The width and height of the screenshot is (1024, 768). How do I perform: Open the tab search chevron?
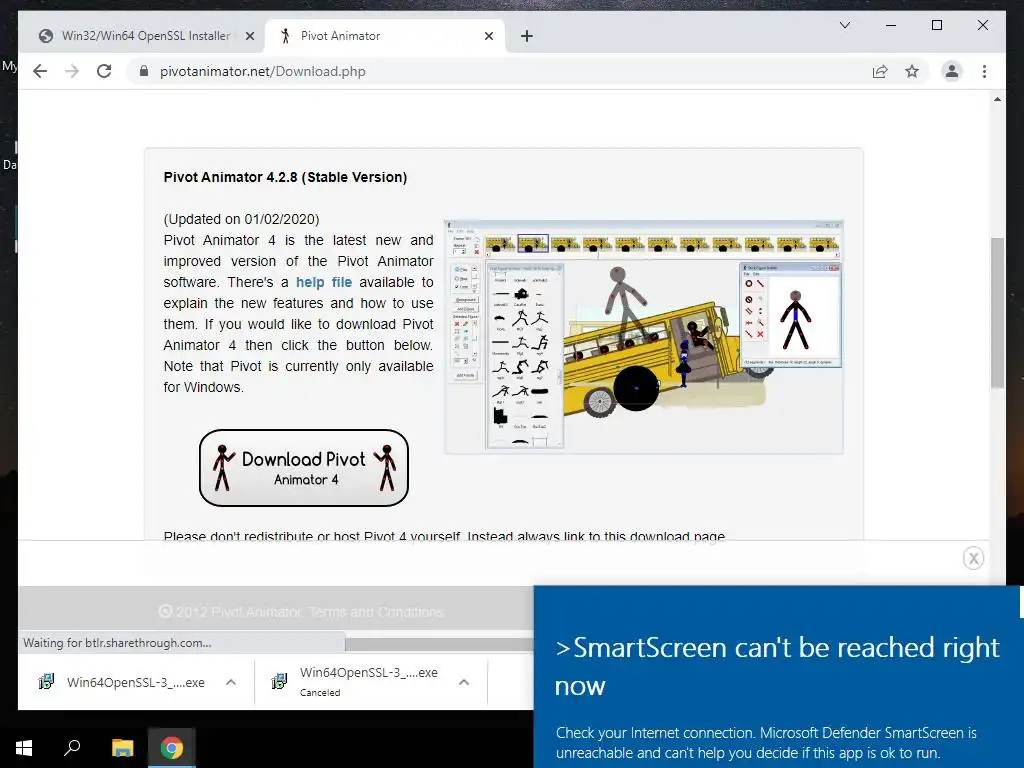click(x=844, y=25)
